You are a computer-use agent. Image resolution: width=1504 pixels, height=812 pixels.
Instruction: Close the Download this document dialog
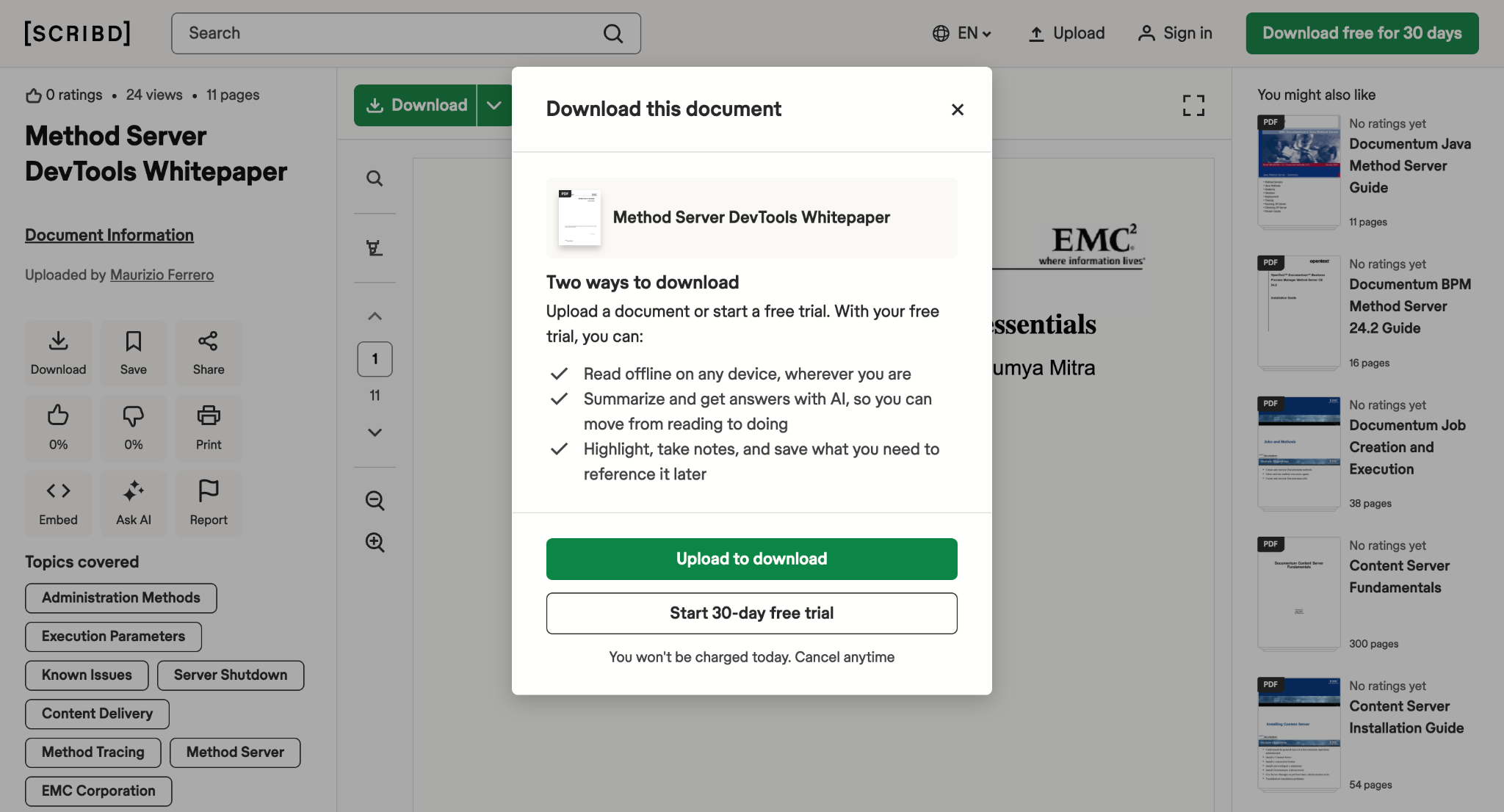[x=958, y=109]
